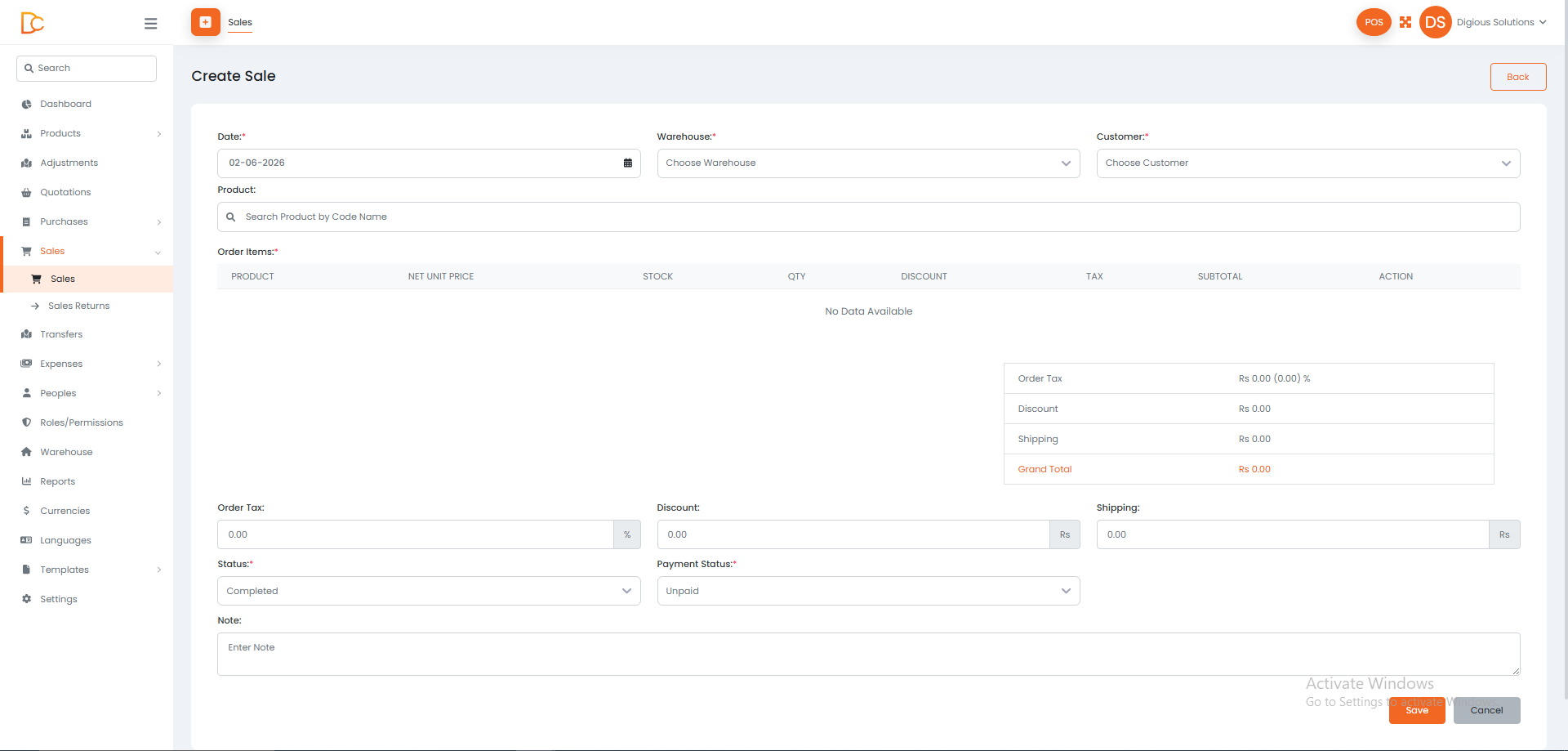The image size is (1568, 751).
Task: Open Adjustments from the sidebar
Action: pos(69,163)
